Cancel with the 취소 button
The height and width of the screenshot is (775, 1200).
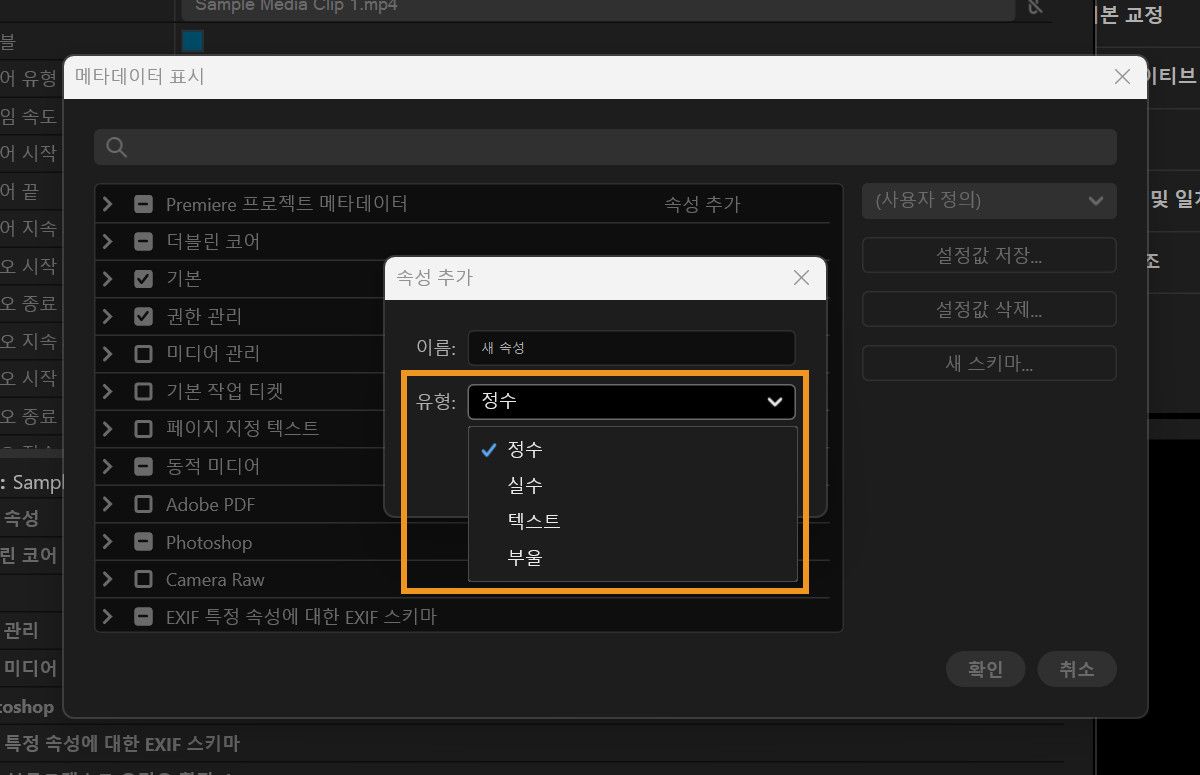point(1077,669)
